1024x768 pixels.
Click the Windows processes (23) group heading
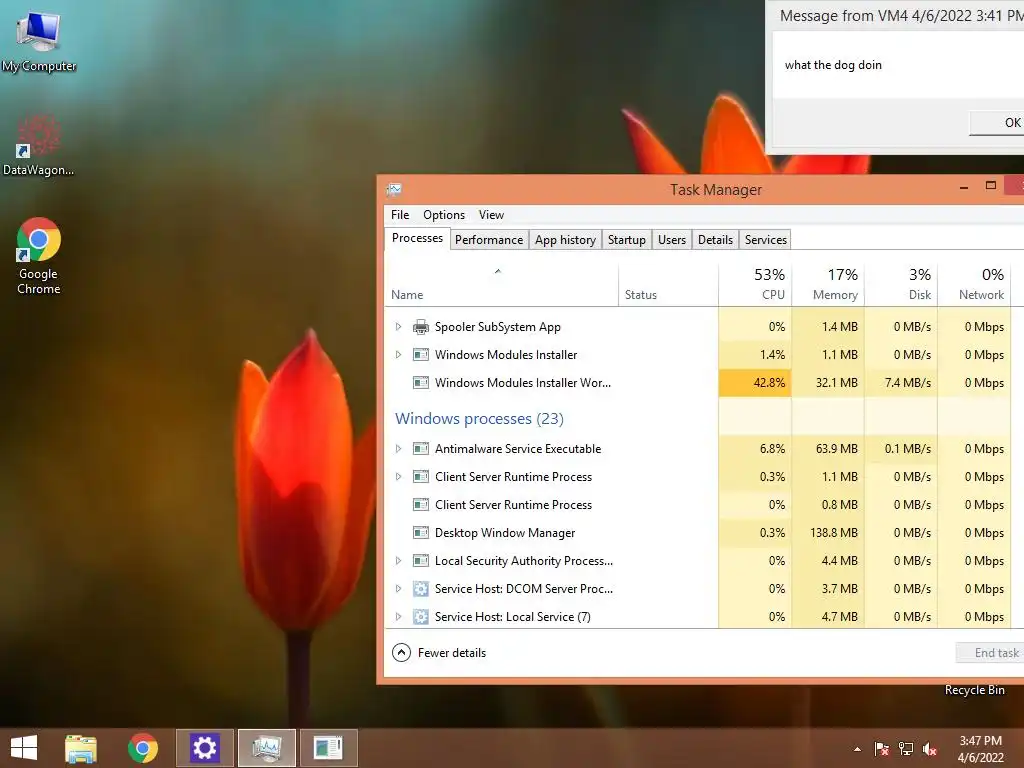[x=479, y=419]
